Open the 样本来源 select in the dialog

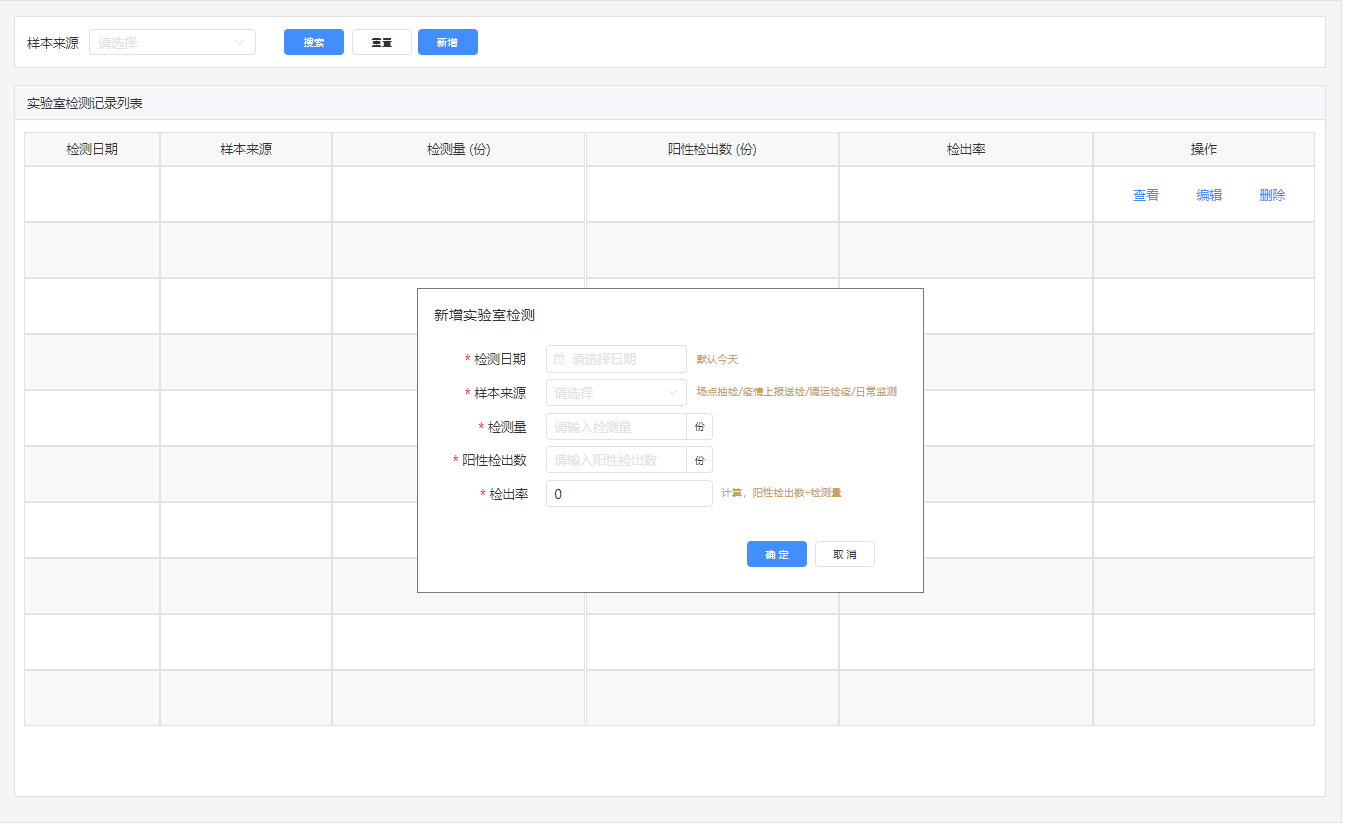click(x=616, y=393)
